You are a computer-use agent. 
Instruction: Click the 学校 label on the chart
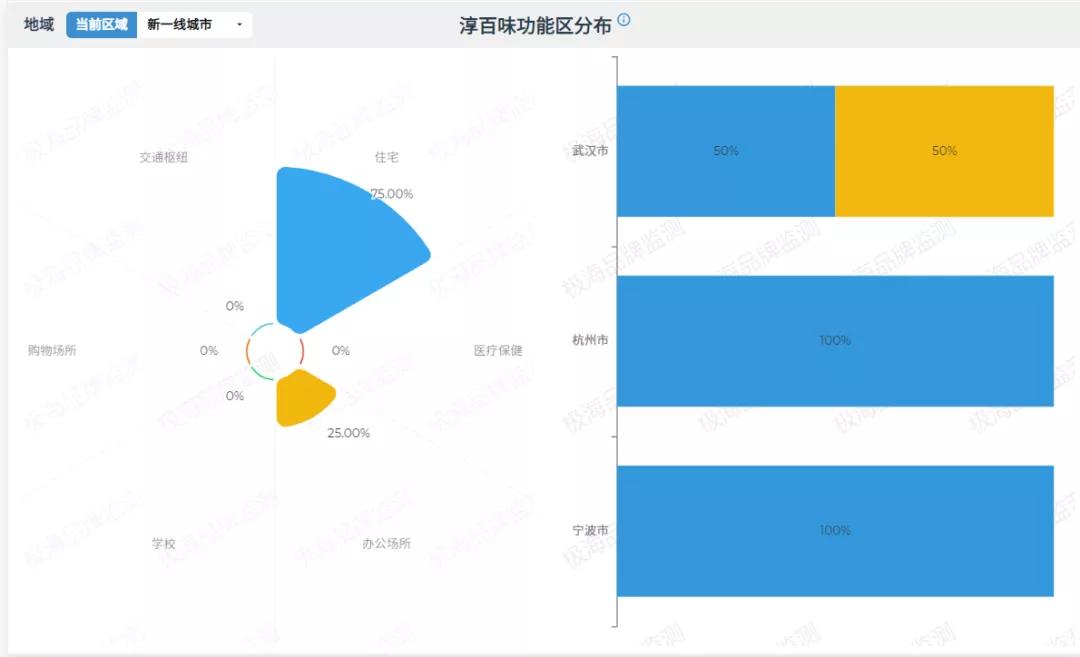(x=163, y=544)
